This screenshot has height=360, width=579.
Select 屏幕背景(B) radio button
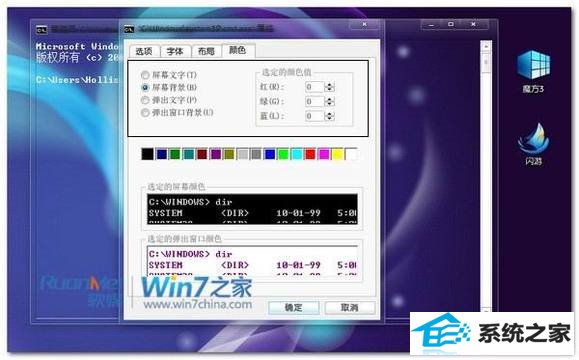click(145, 88)
